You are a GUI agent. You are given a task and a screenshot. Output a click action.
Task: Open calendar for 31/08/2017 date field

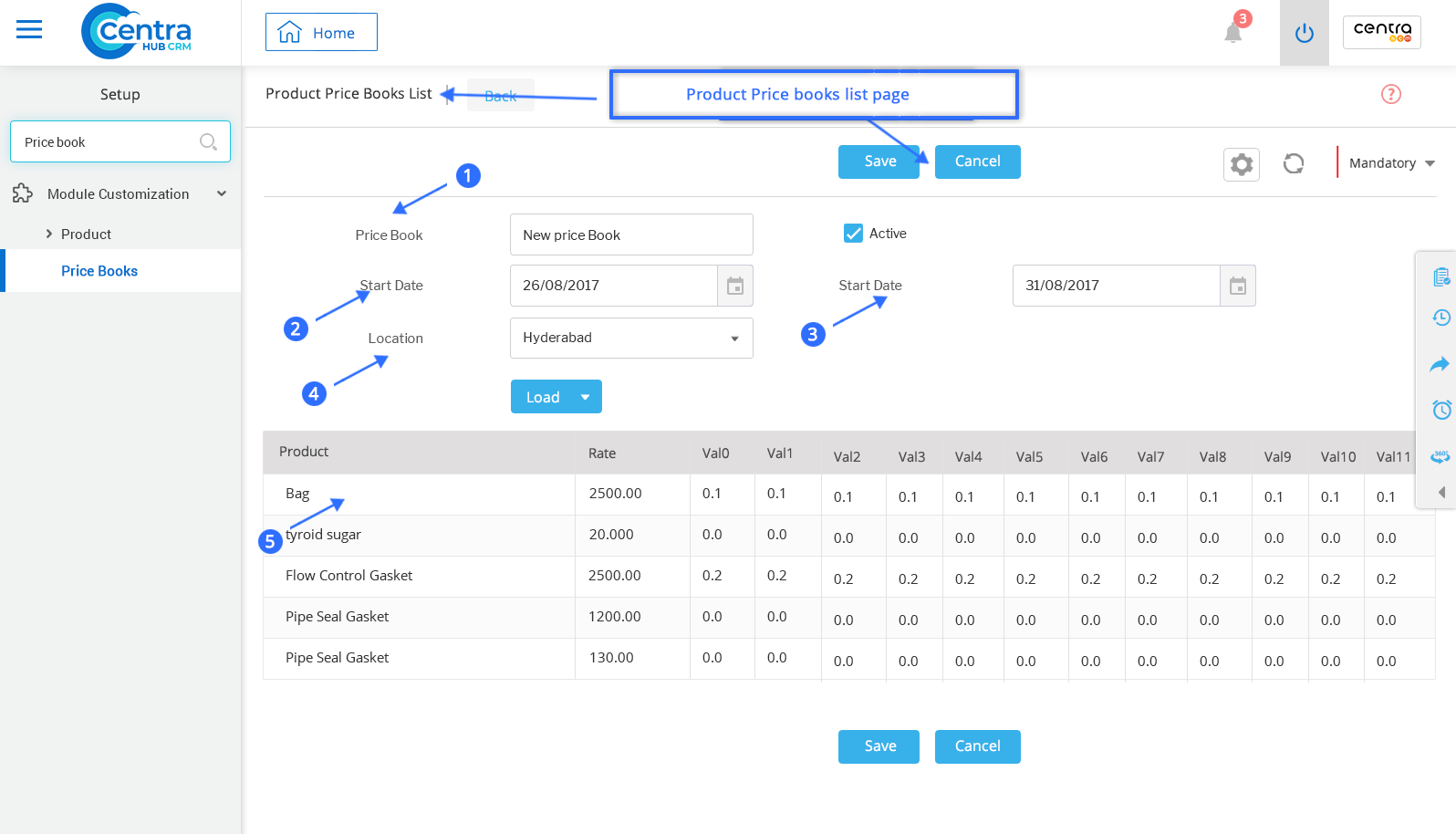[x=1238, y=286]
